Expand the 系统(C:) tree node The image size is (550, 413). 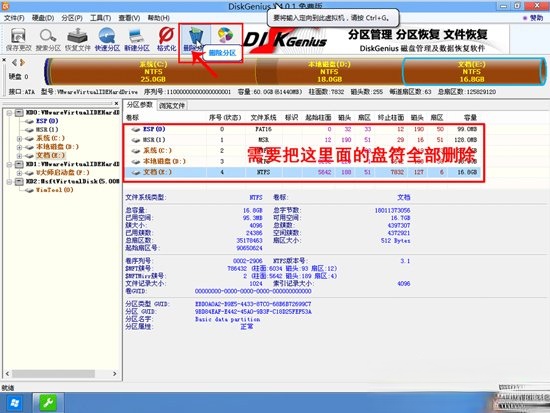coord(19,138)
